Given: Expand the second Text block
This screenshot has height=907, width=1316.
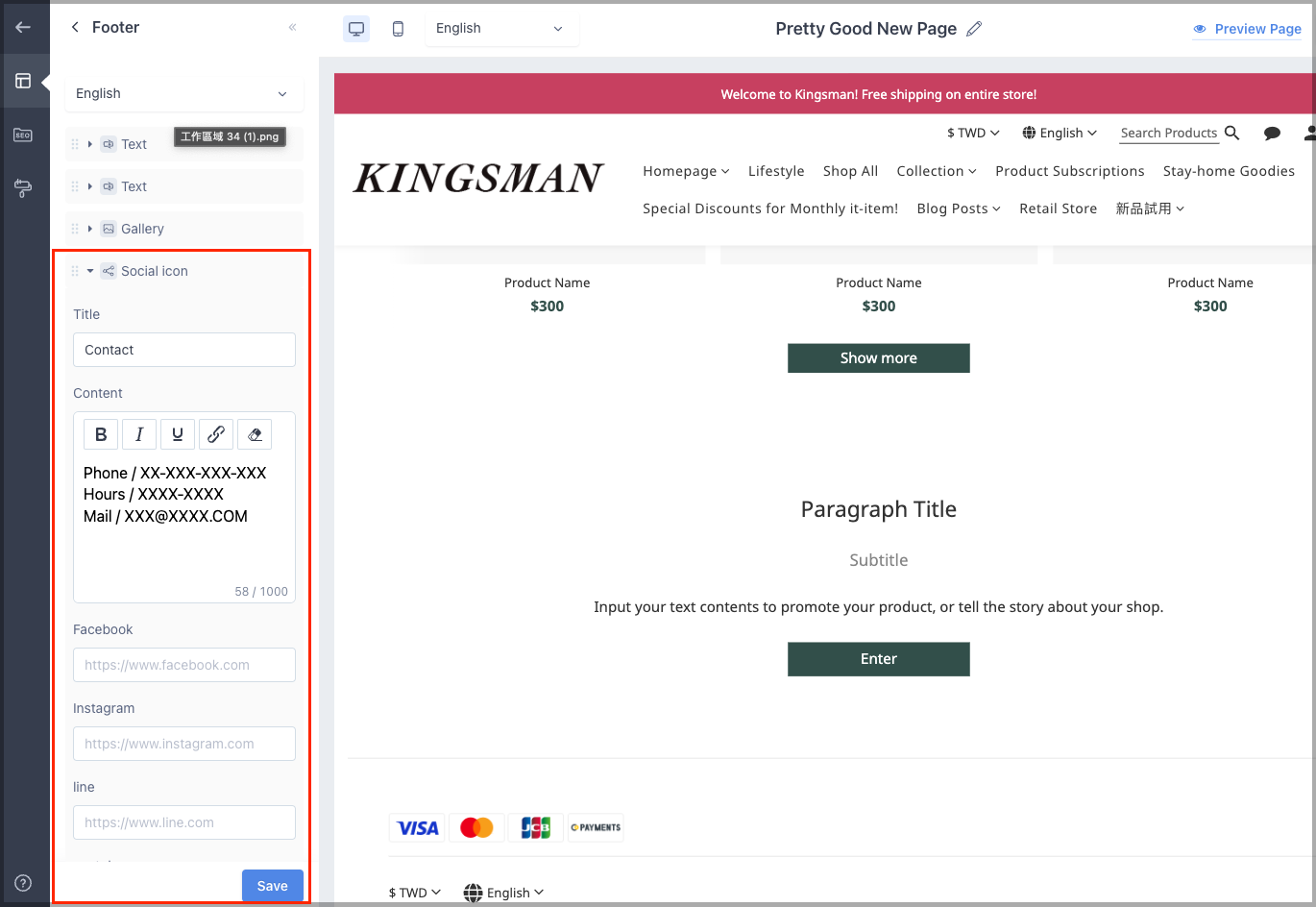Looking at the screenshot, I should tap(89, 186).
